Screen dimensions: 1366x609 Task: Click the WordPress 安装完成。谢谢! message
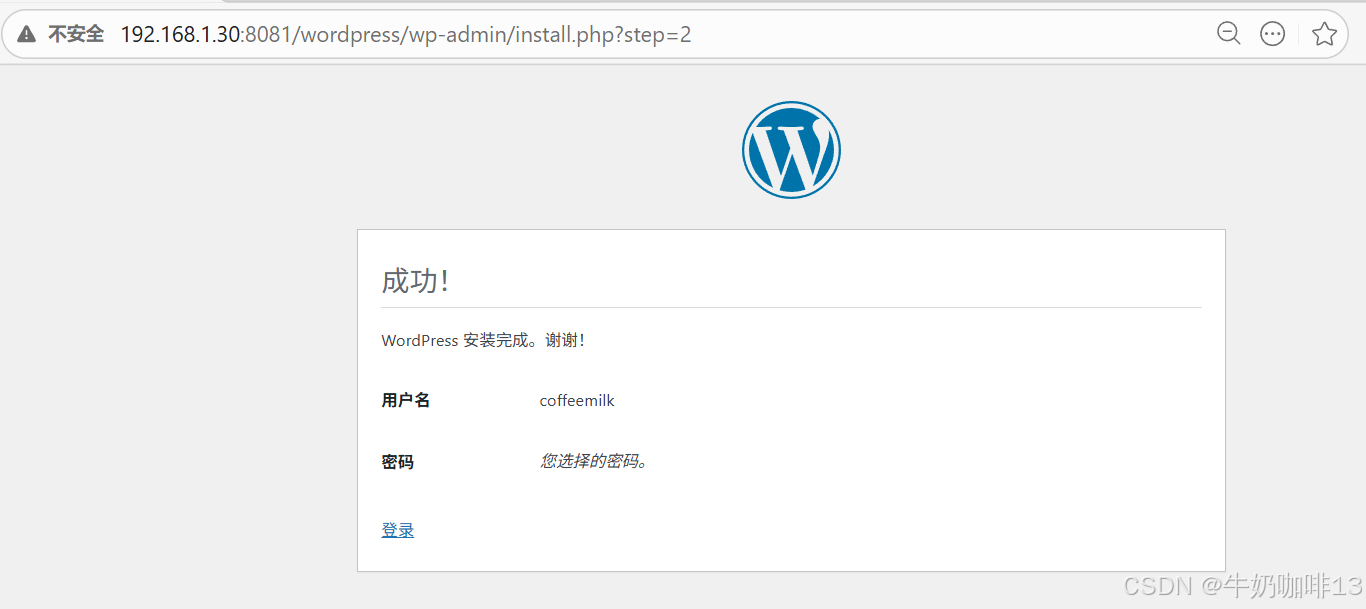point(483,340)
